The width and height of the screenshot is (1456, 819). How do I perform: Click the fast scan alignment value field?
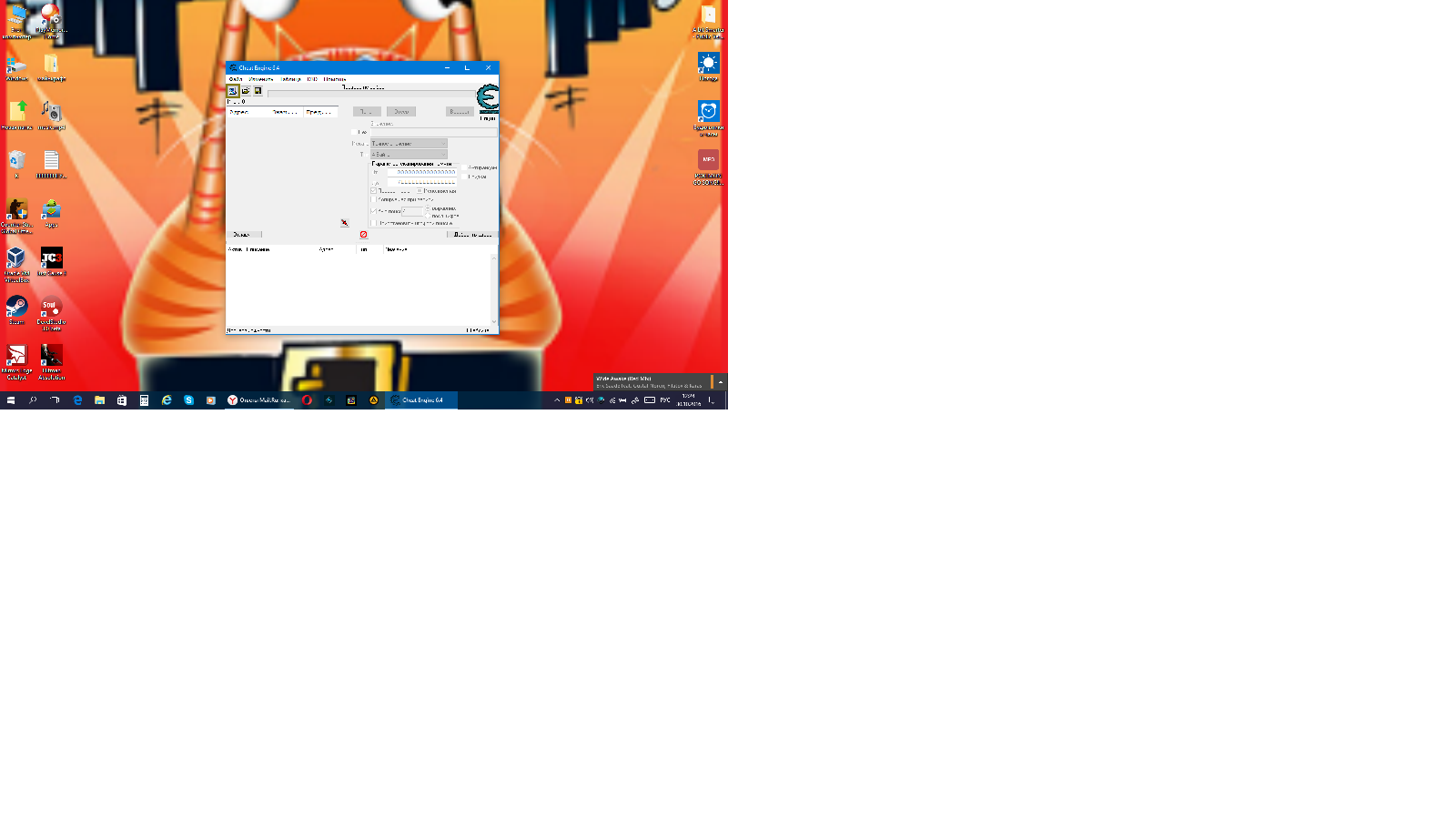(x=411, y=211)
